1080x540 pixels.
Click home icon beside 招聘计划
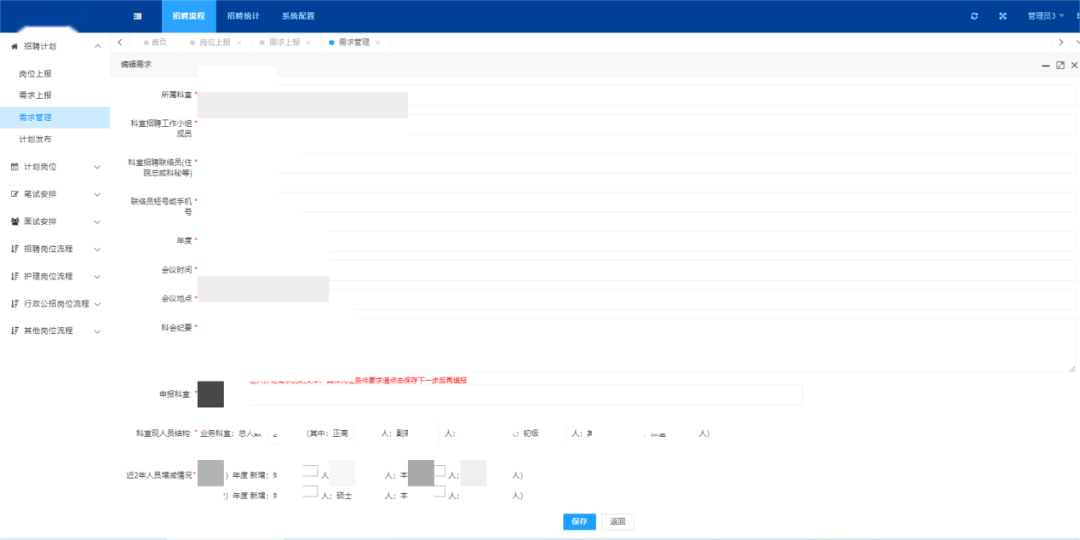(x=14, y=46)
